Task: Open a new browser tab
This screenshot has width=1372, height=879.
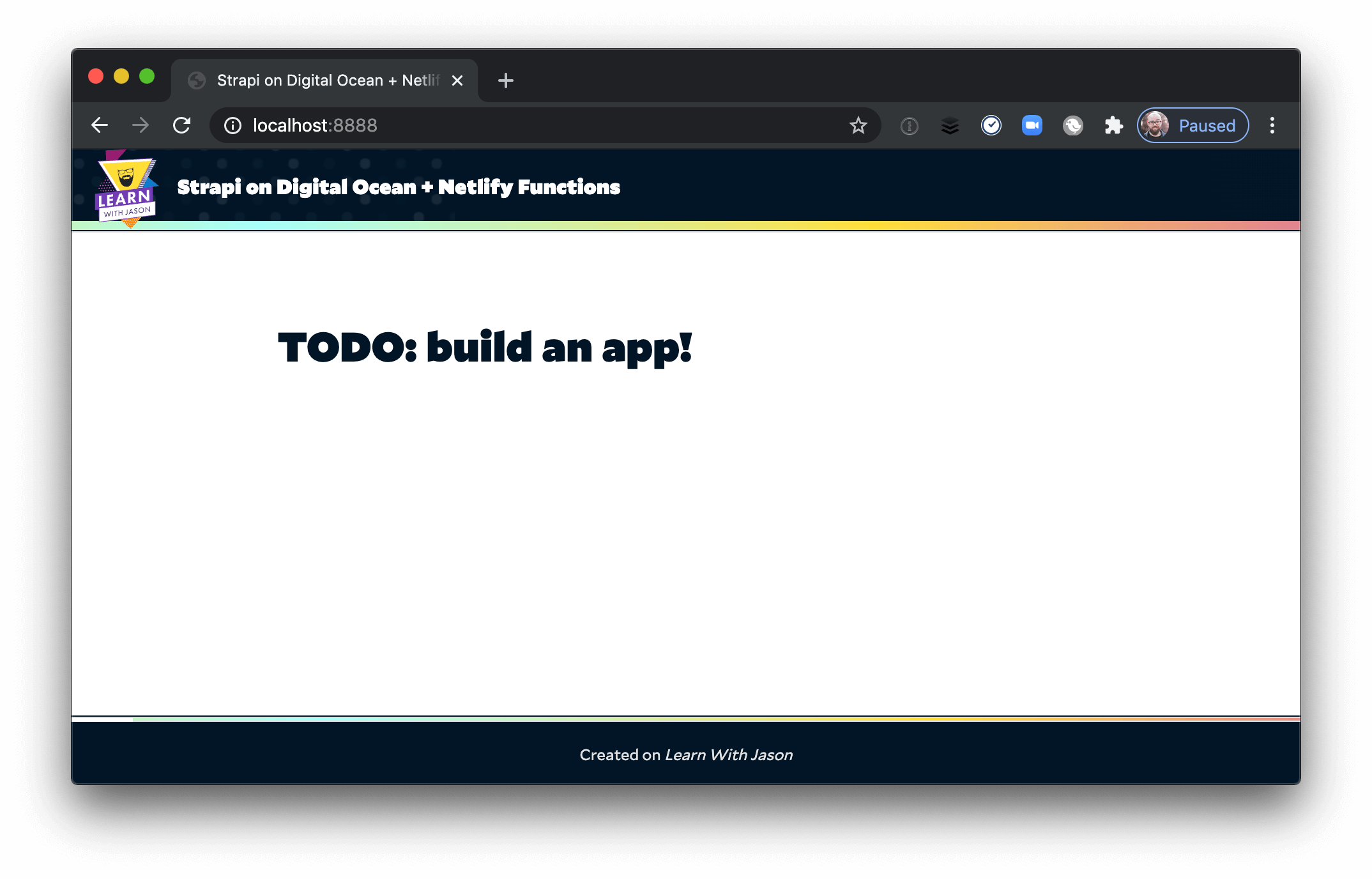Action: click(x=506, y=80)
